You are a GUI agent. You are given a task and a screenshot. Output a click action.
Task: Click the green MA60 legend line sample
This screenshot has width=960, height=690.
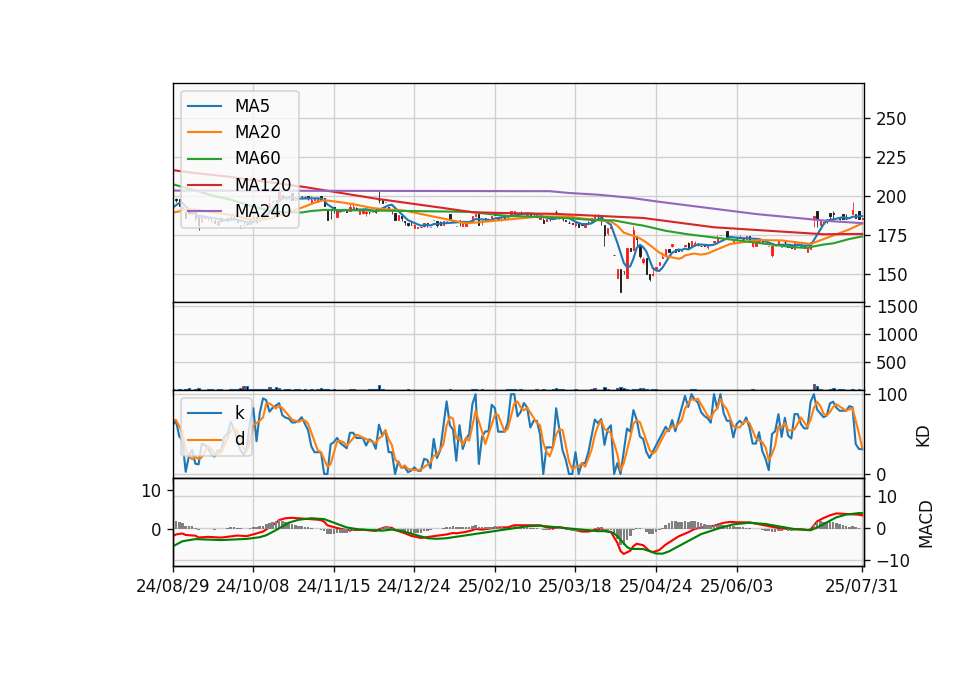204,159
